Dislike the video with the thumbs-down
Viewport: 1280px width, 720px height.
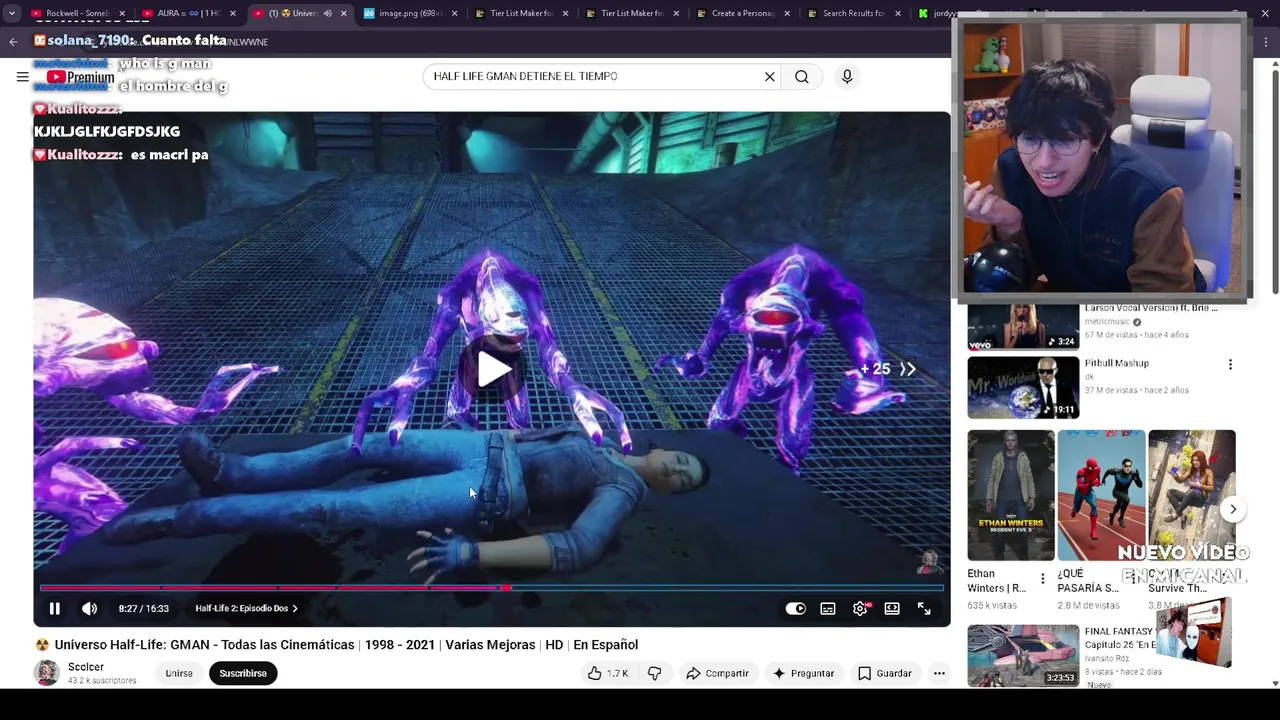coord(654,673)
